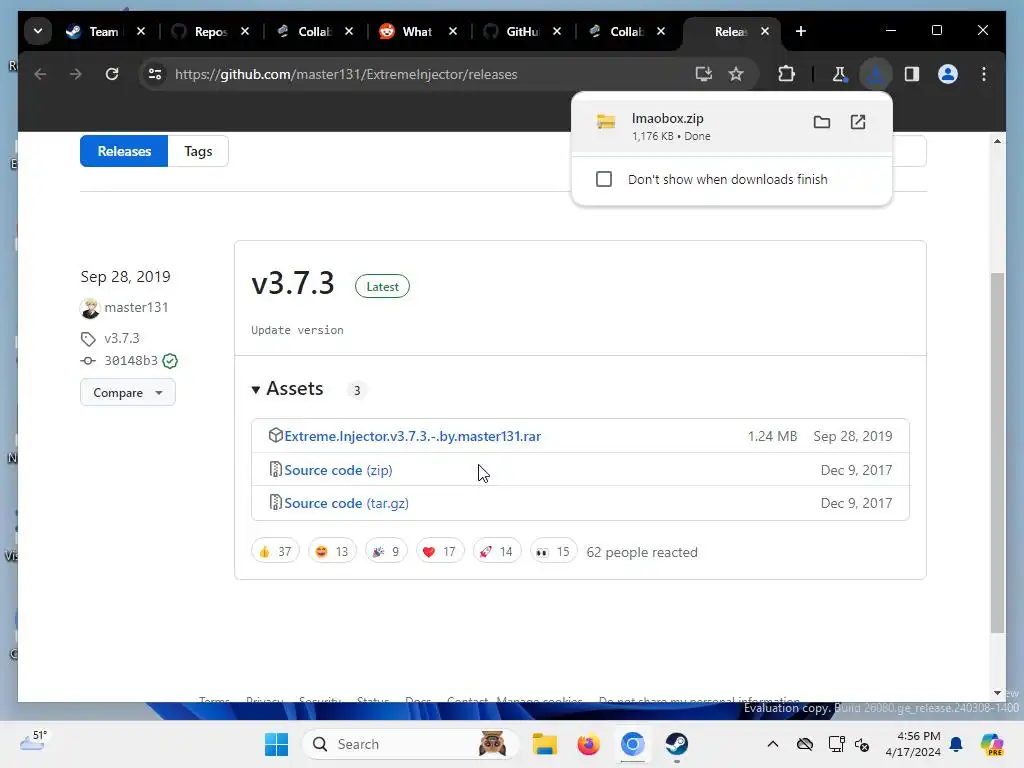This screenshot has height=768, width=1024.
Task: Click the 62 people reacted text
Action: [642, 552]
